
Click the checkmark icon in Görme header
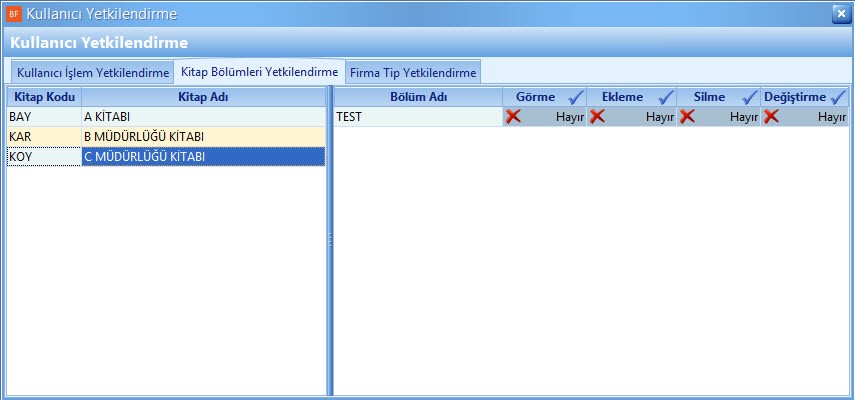click(575, 97)
